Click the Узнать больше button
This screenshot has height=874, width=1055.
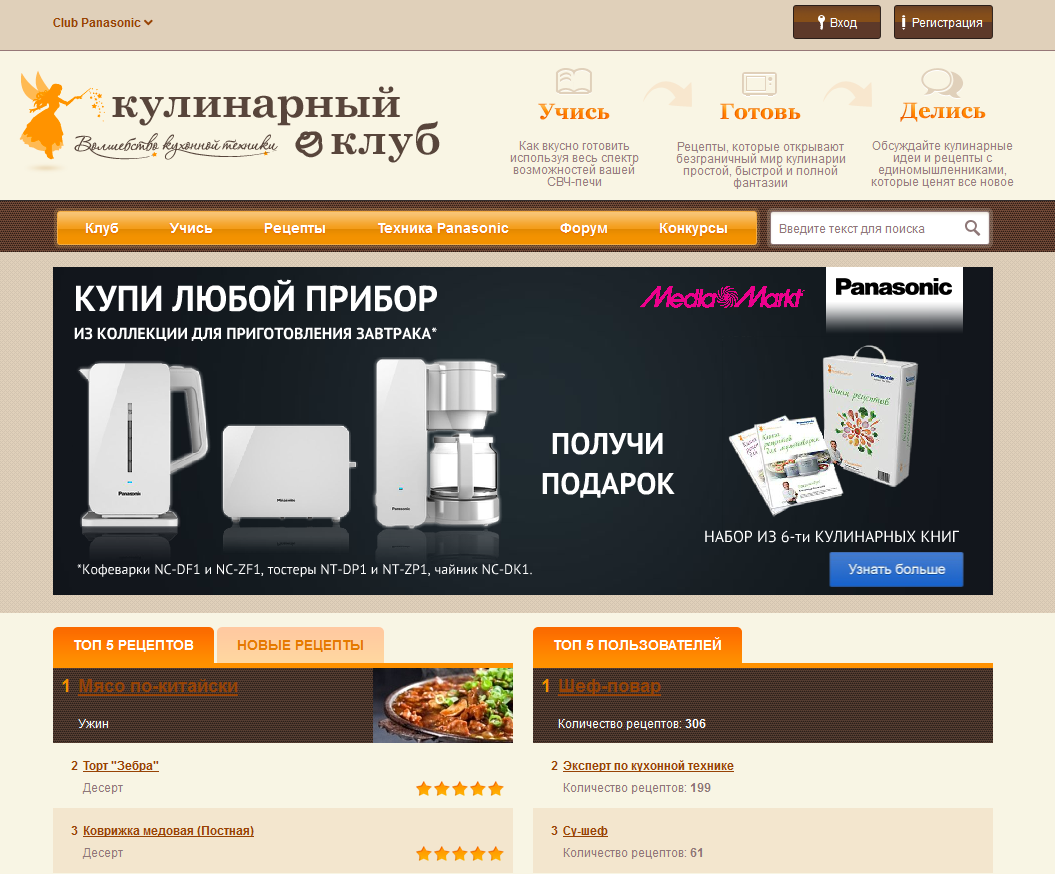click(896, 569)
